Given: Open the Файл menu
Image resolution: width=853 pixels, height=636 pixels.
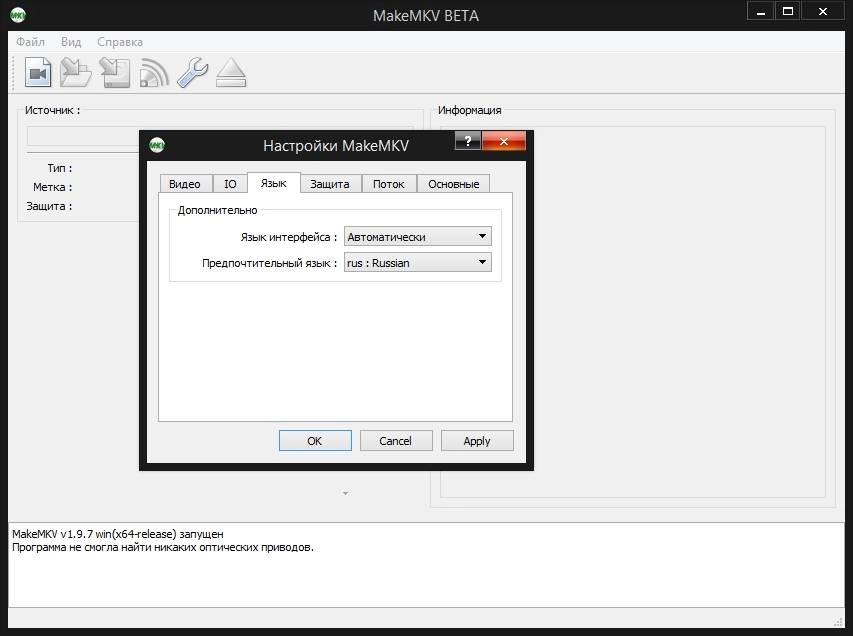Looking at the screenshot, I should pos(30,42).
